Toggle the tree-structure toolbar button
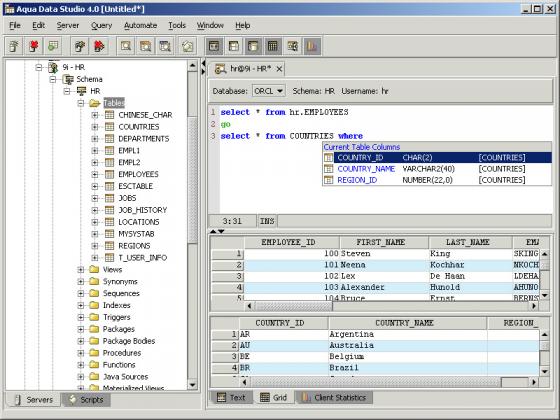Screen dimensions: 560x420 click(x=292, y=46)
